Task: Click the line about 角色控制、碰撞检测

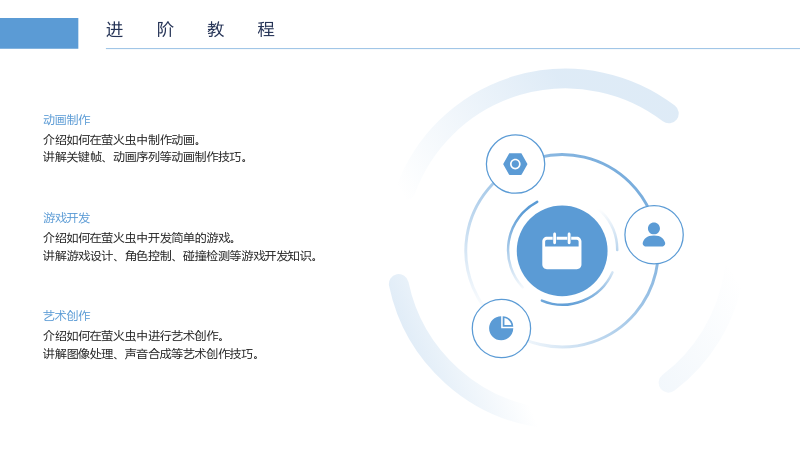Action: pos(180,256)
